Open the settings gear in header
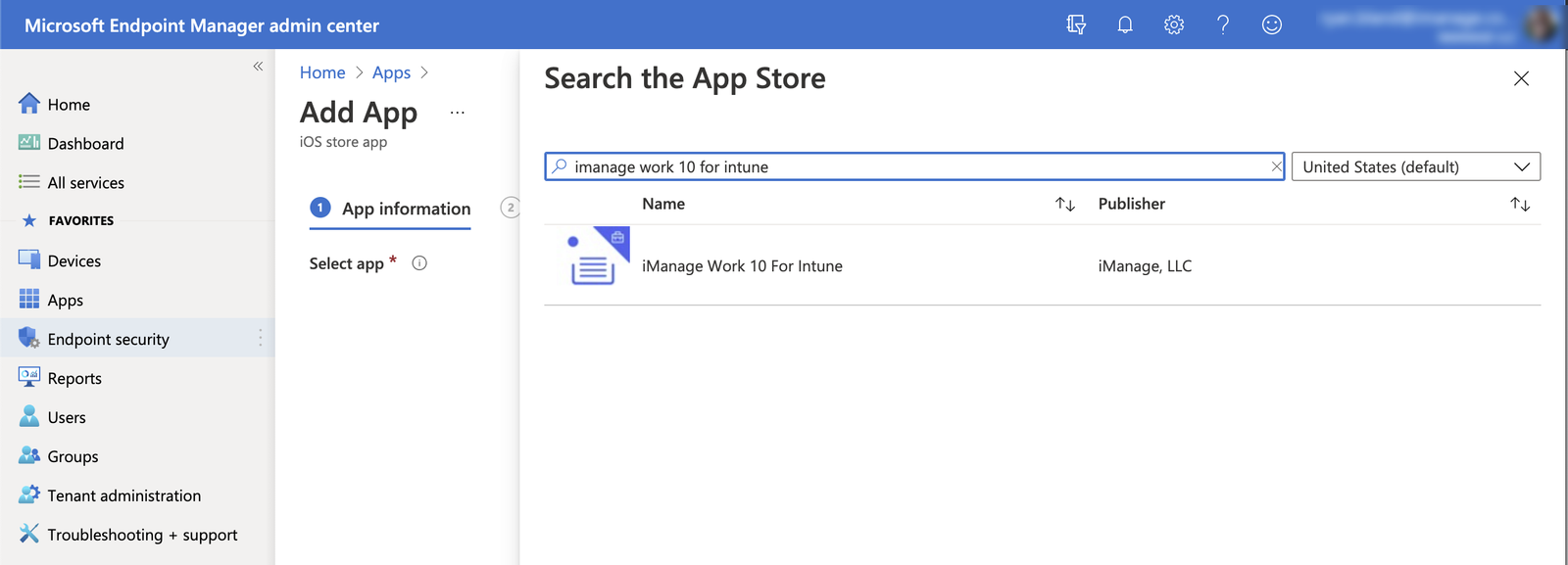 (x=1174, y=25)
